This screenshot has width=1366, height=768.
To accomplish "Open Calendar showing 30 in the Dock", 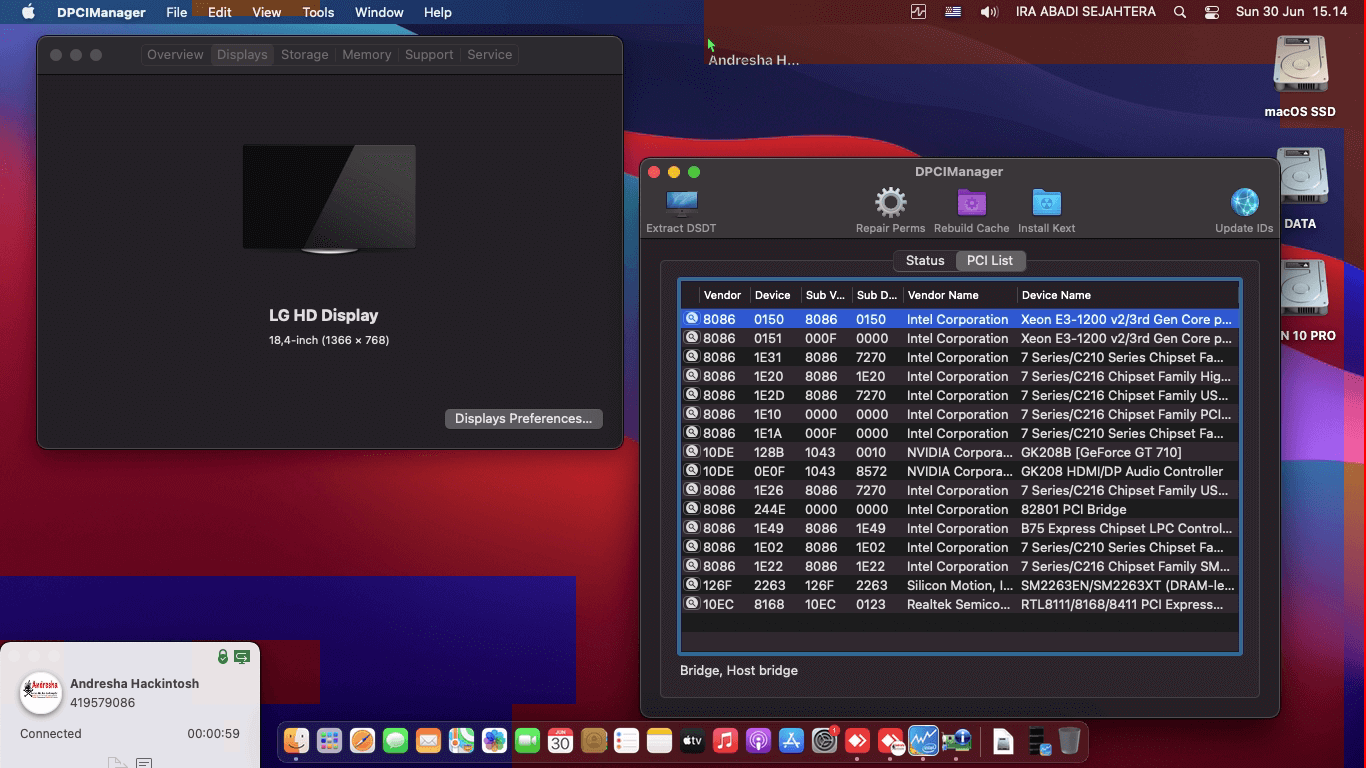I will tap(560, 741).
